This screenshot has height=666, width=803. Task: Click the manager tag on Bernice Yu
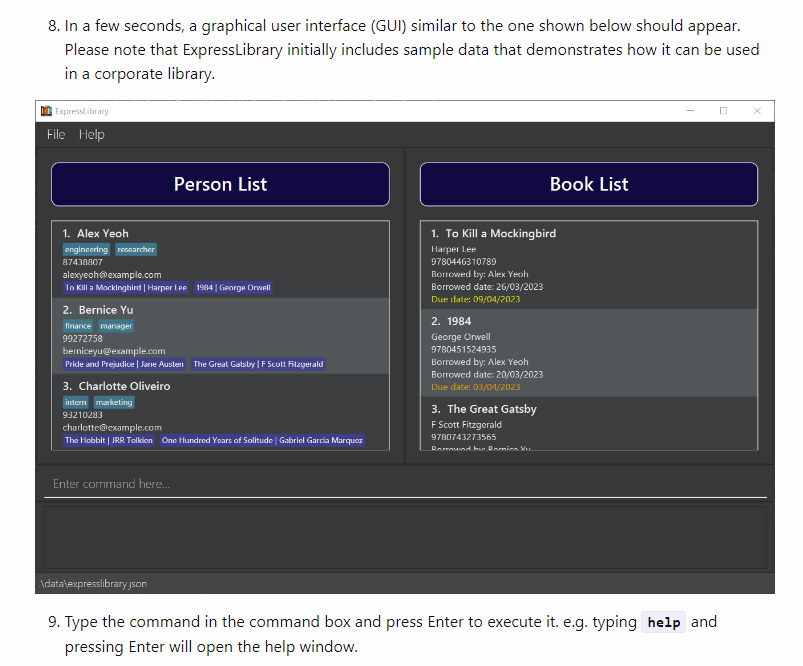(x=116, y=326)
